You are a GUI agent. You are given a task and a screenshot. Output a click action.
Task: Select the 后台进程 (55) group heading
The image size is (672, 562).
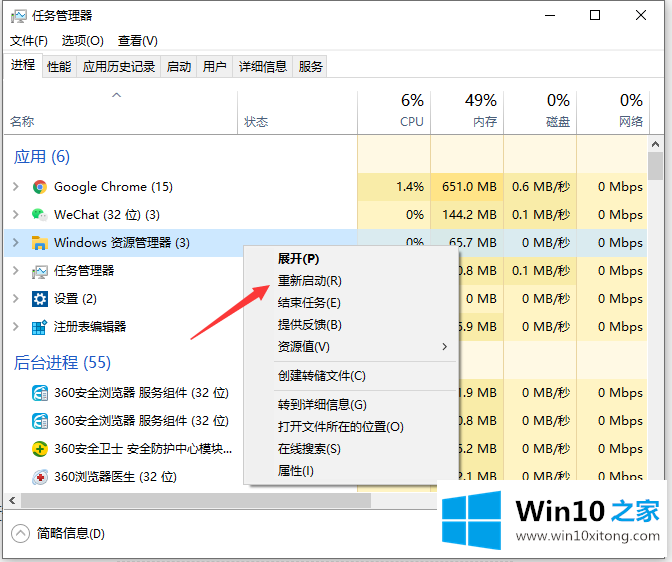coord(62,363)
